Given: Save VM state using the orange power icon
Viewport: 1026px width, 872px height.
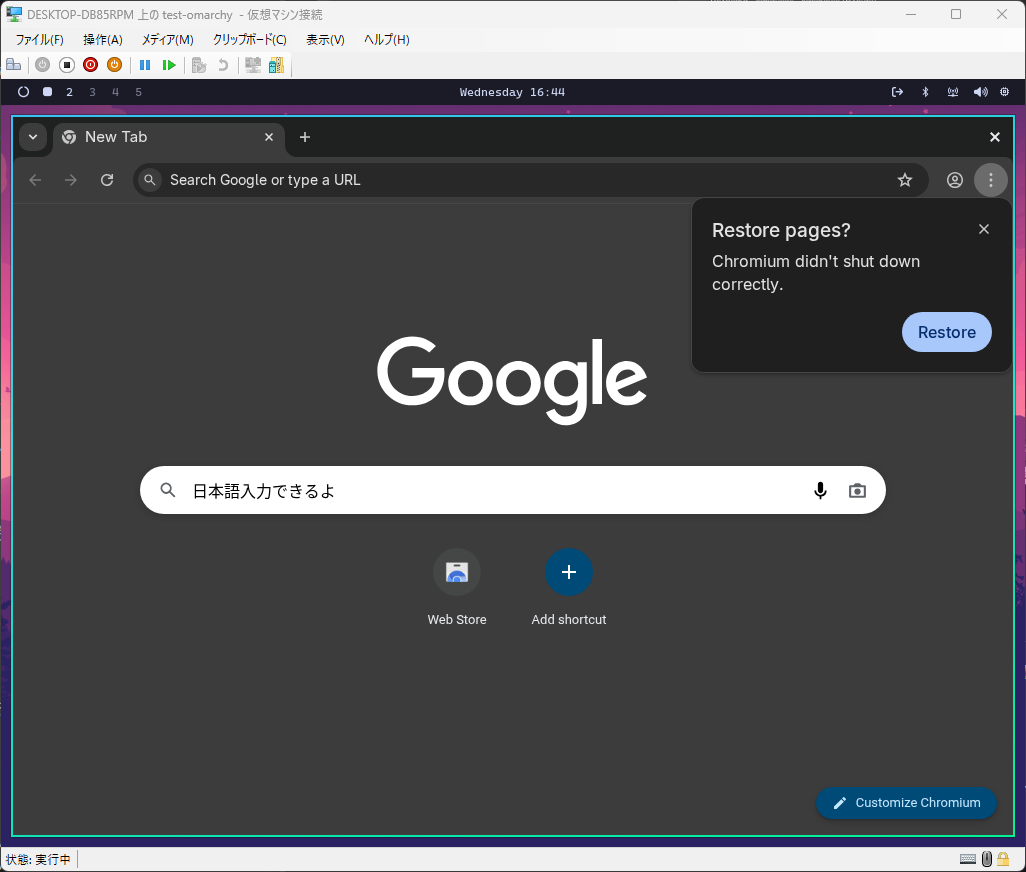Looking at the screenshot, I should click(x=115, y=65).
